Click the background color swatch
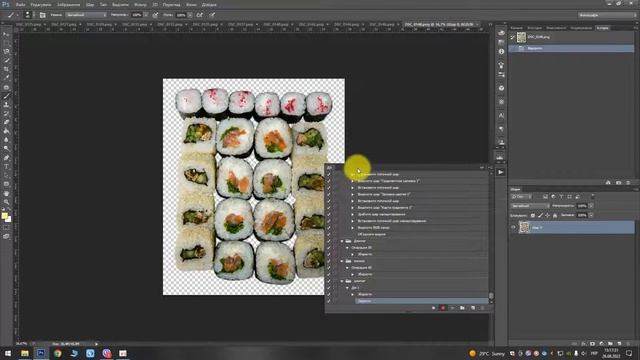Viewport: 640px width, 360px height. [8, 219]
